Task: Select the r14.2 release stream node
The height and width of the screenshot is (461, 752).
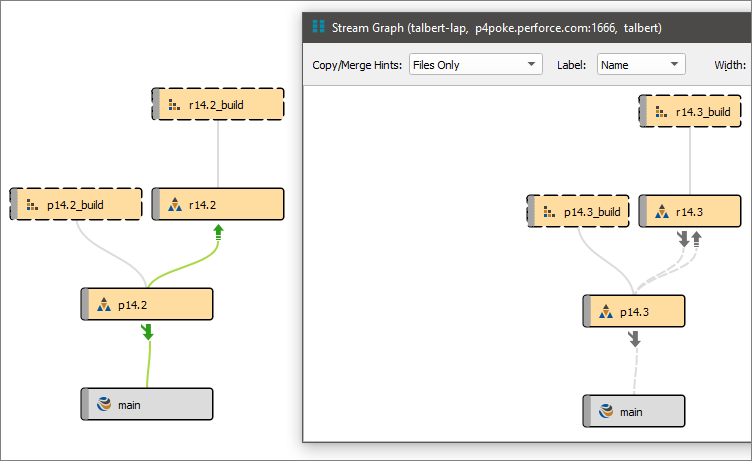Action: [x=218, y=204]
